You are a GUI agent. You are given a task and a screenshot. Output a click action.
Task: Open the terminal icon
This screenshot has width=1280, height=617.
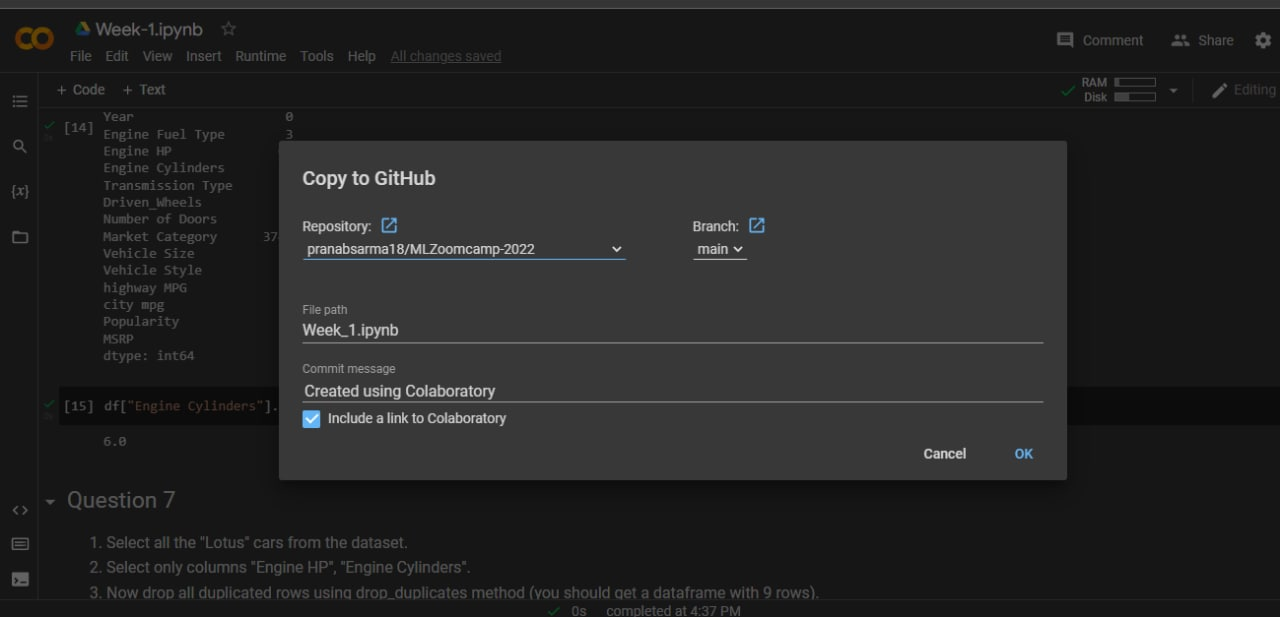point(20,579)
